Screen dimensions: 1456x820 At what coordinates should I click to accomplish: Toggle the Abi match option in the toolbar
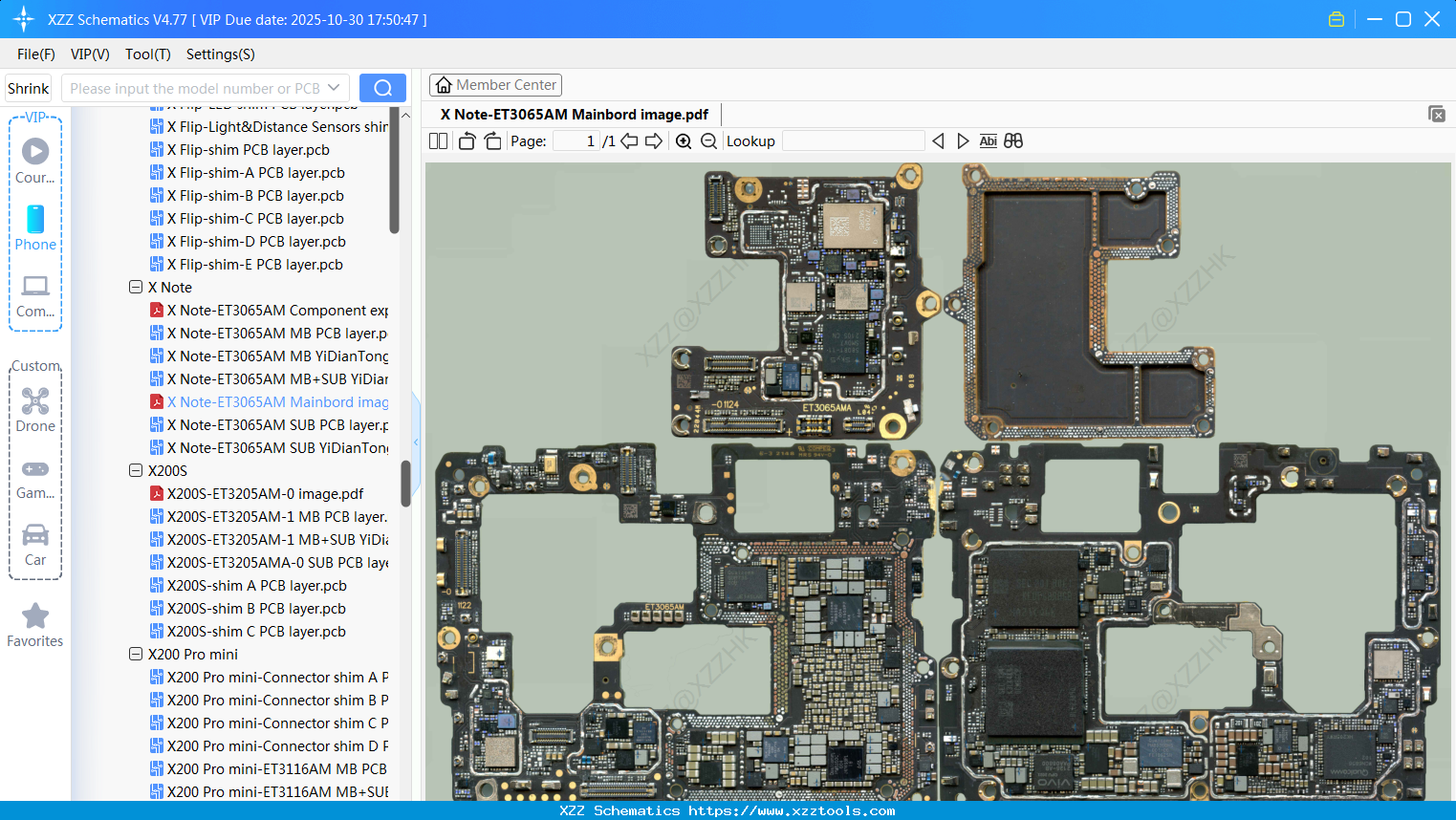988,140
